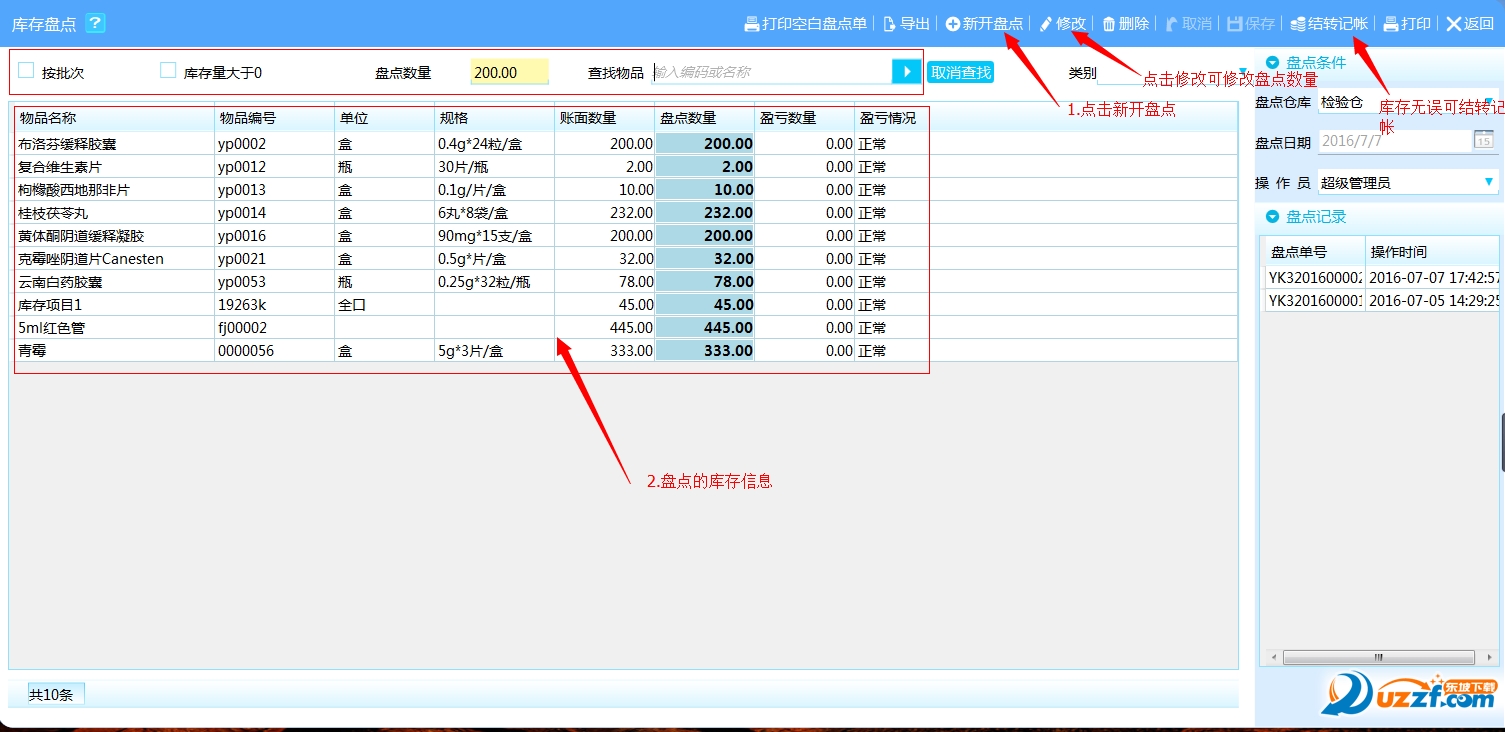
Task: Select the 克霉唑阴道片Canesten row
Action: [625, 259]
